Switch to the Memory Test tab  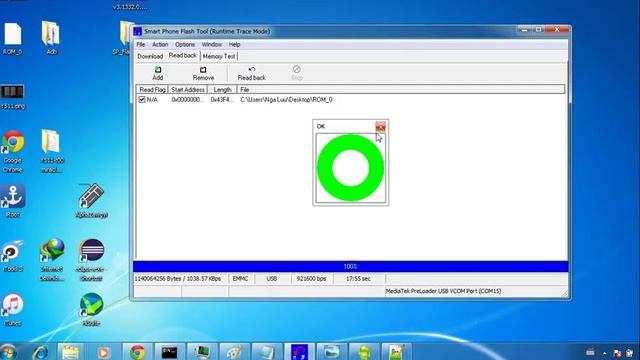click(219, 56)
